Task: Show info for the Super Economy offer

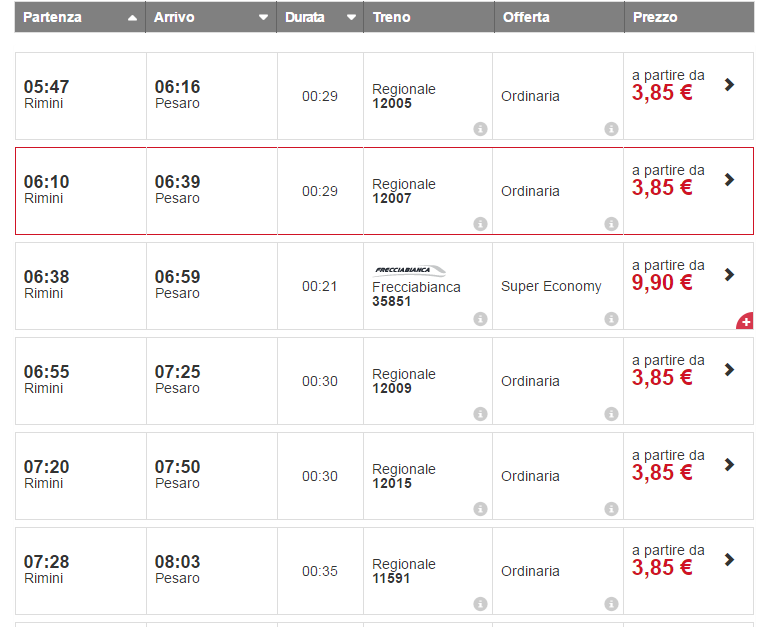Action: [x=611, y=319]
